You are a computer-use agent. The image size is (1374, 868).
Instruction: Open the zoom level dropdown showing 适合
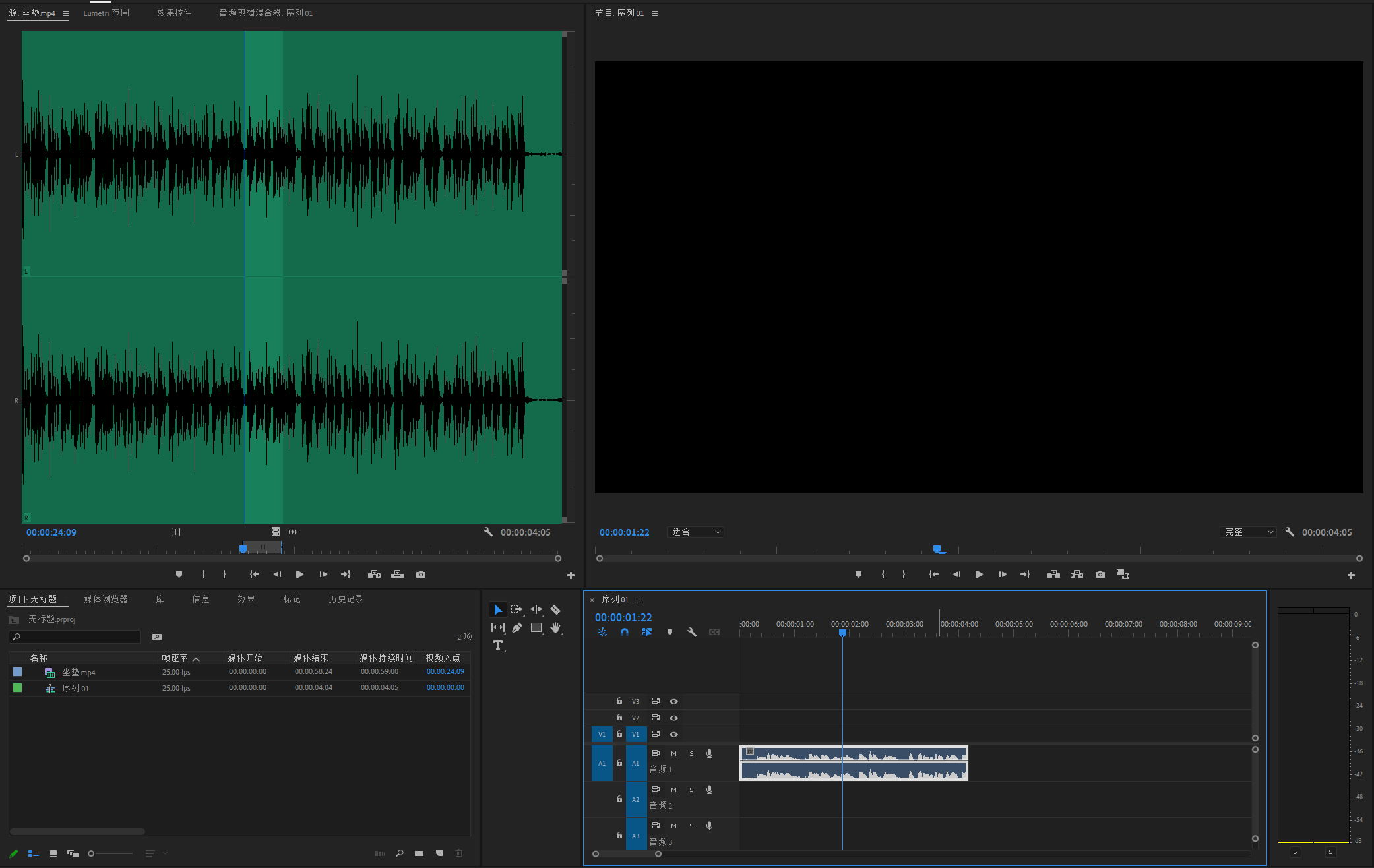coord(695,532)
